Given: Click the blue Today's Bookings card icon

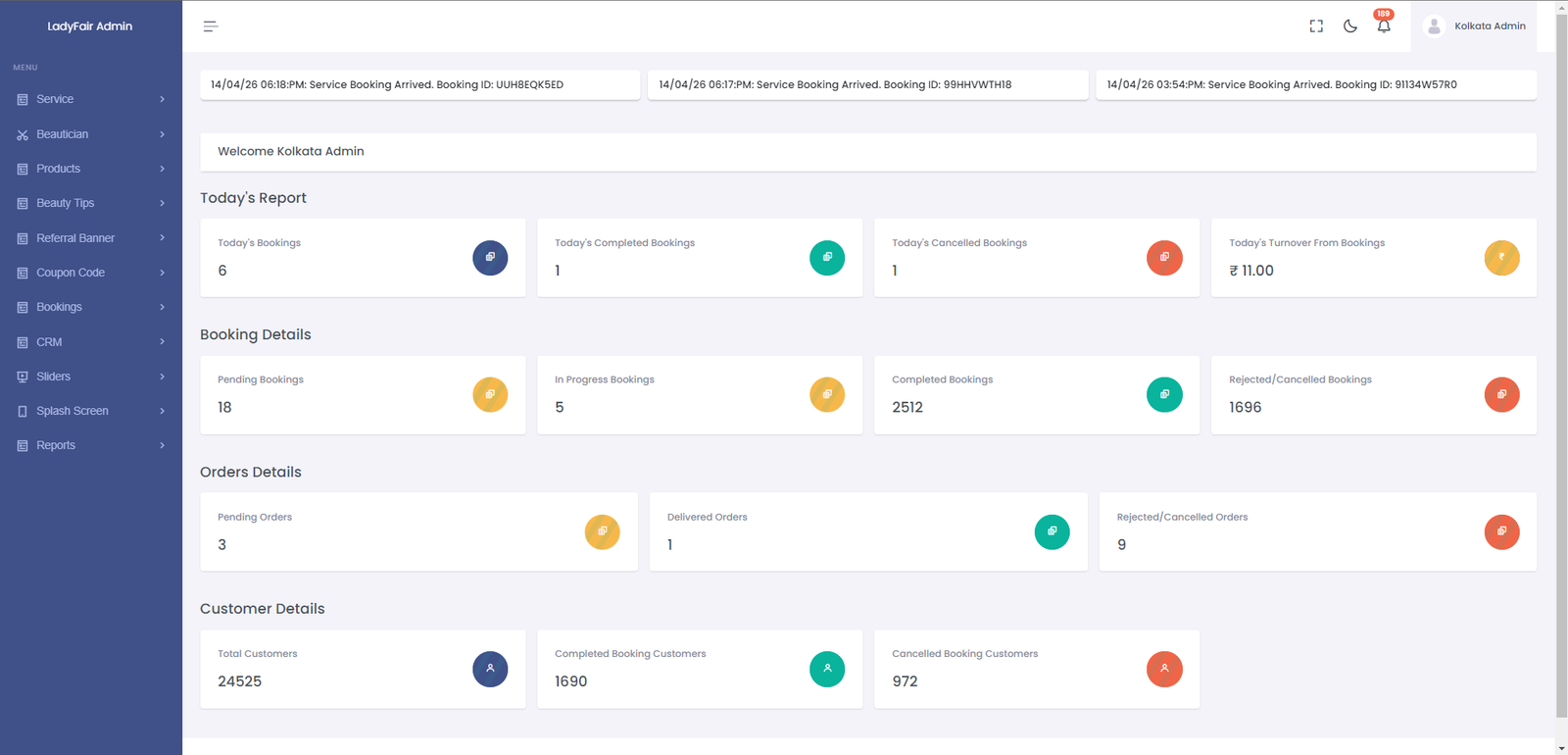Looking at the screenshot, I should pos(490,258).
